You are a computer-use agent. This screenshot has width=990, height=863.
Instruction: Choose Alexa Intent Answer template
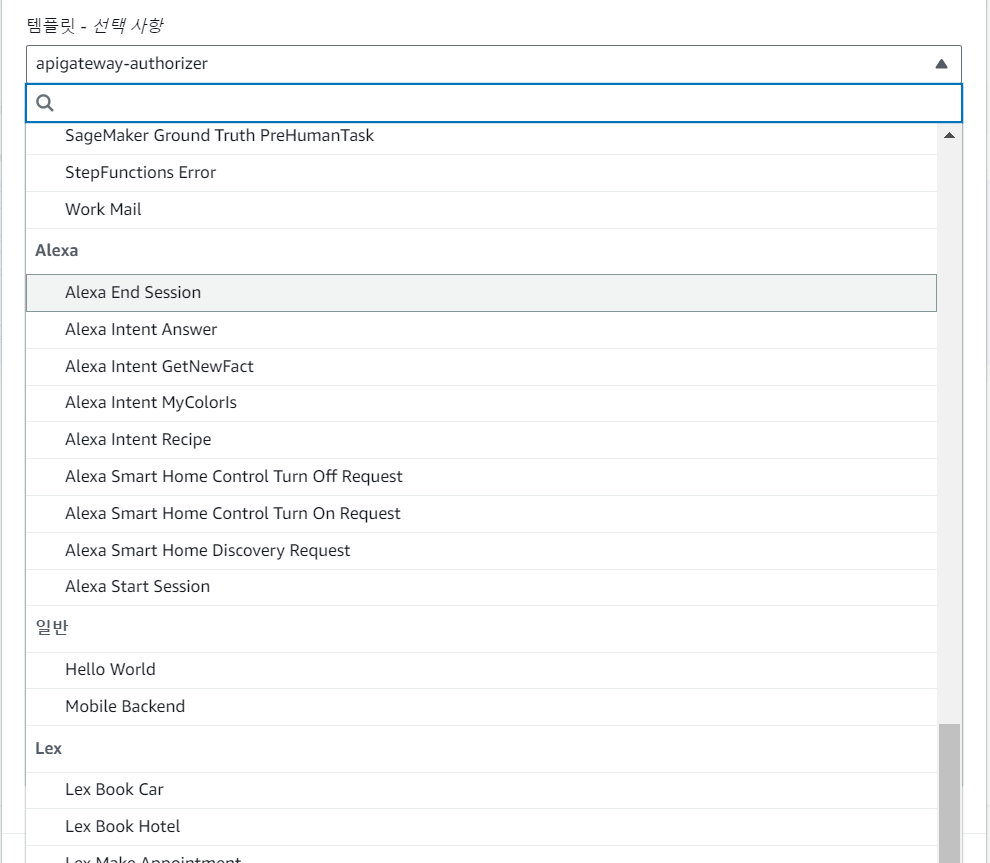click(x=481, y=330)
